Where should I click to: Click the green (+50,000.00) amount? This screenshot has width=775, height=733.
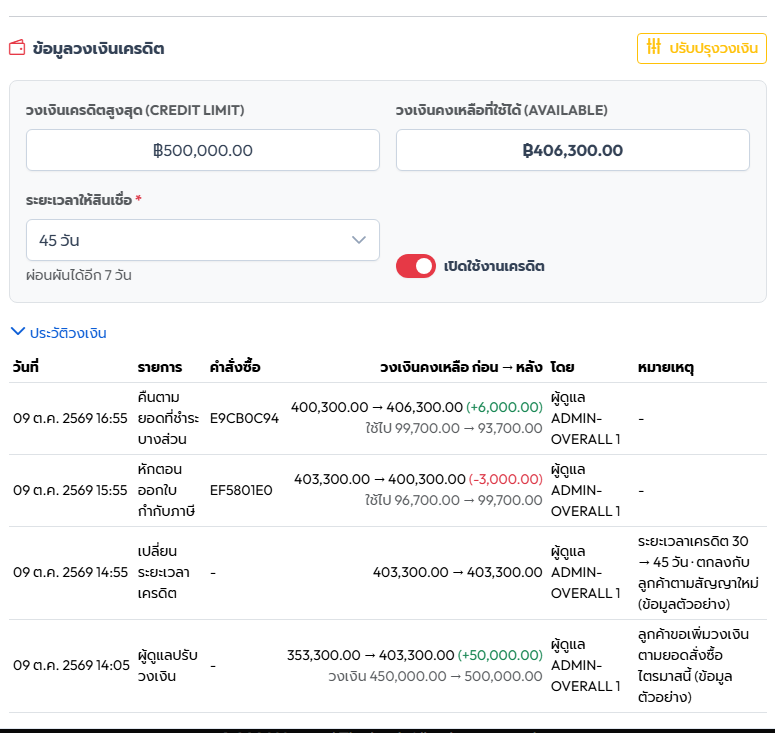(500, 655)
